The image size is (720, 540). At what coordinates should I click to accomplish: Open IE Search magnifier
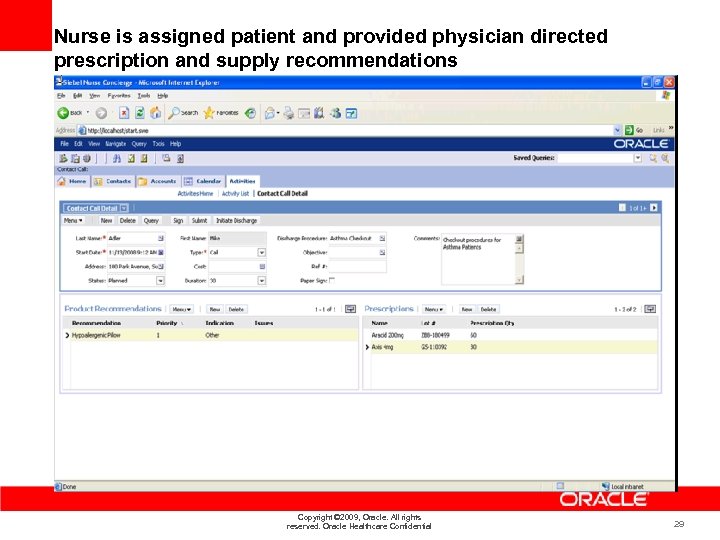tap(174, 113)
